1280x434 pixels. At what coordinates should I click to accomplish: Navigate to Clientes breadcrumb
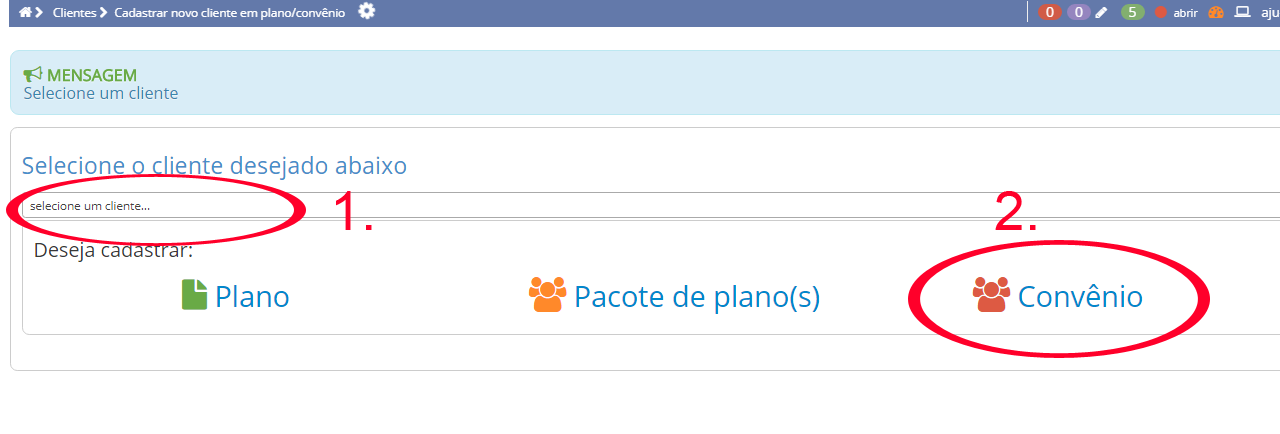pyautogui.click(x=75, y=13)
